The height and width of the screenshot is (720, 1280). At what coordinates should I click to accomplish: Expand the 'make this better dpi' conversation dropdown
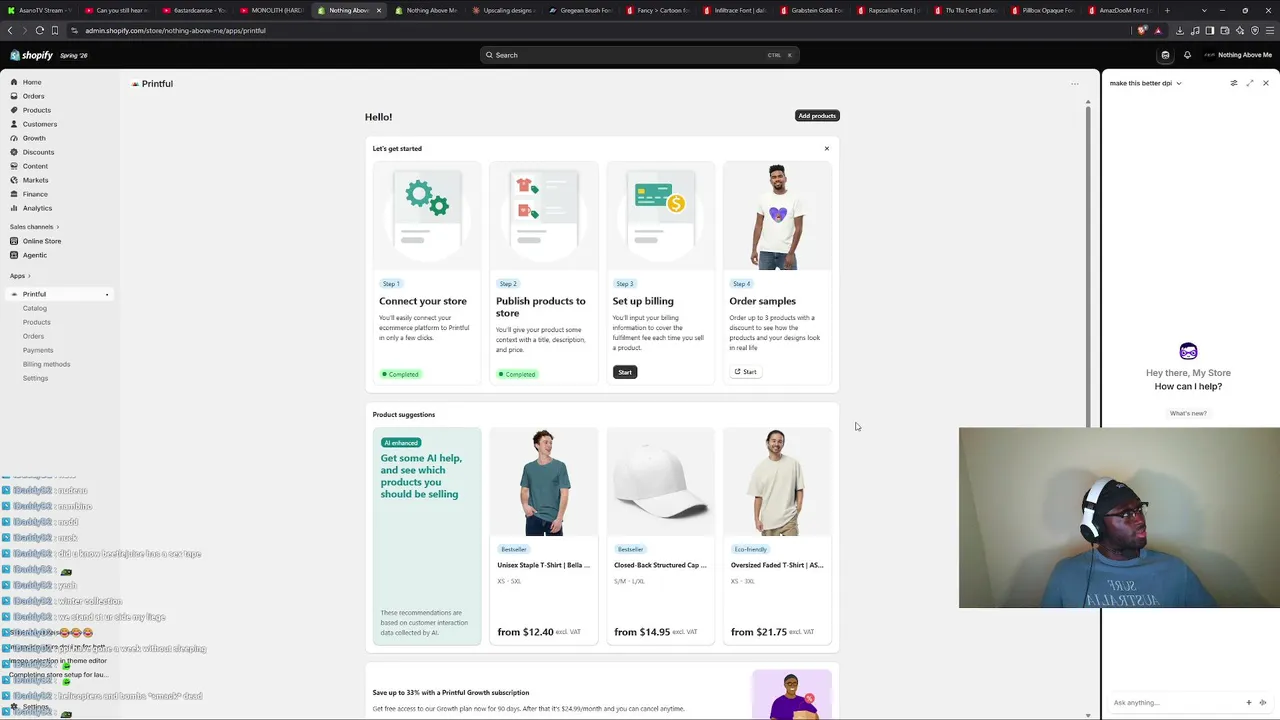point(1179,83)
